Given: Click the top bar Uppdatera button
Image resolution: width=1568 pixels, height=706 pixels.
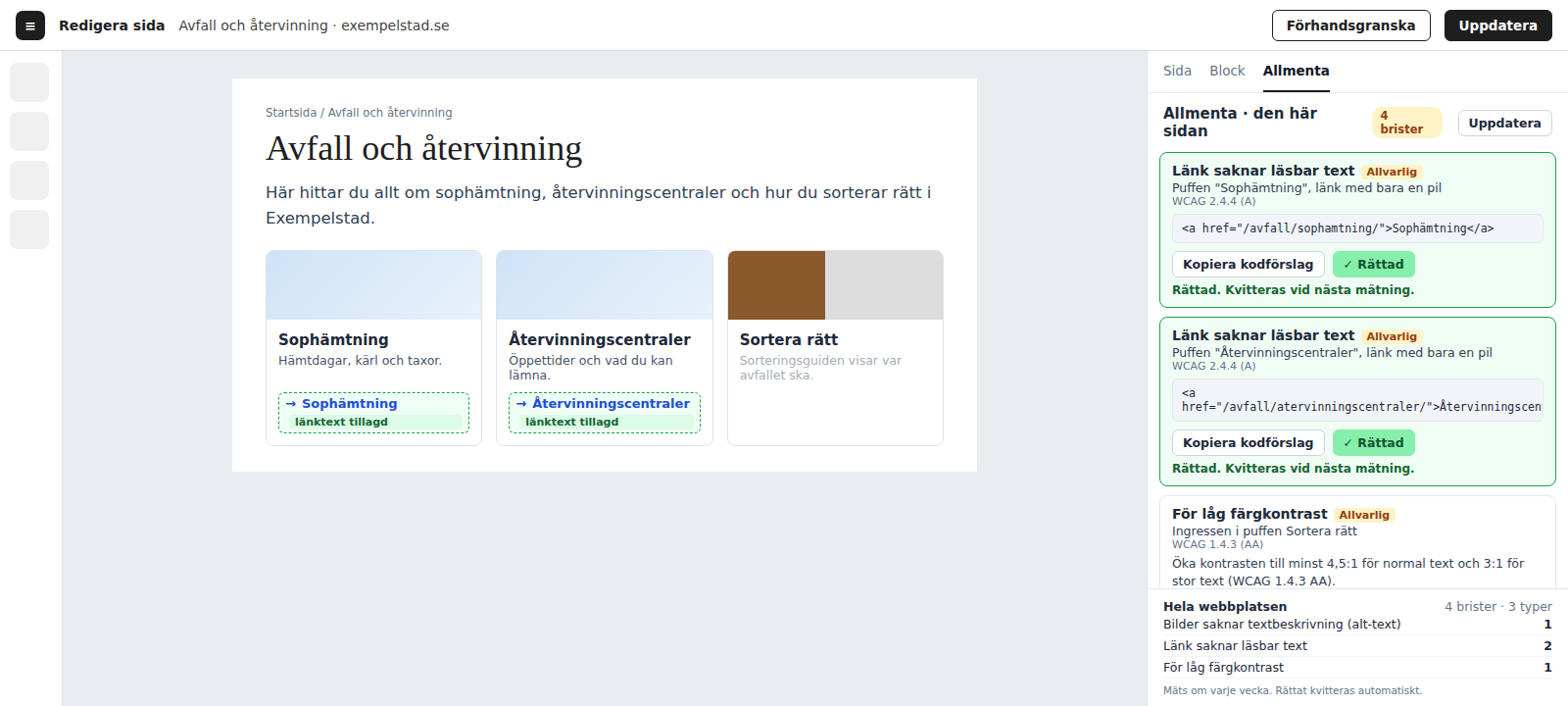Looking at the screenshot, I should point(1497,25).
